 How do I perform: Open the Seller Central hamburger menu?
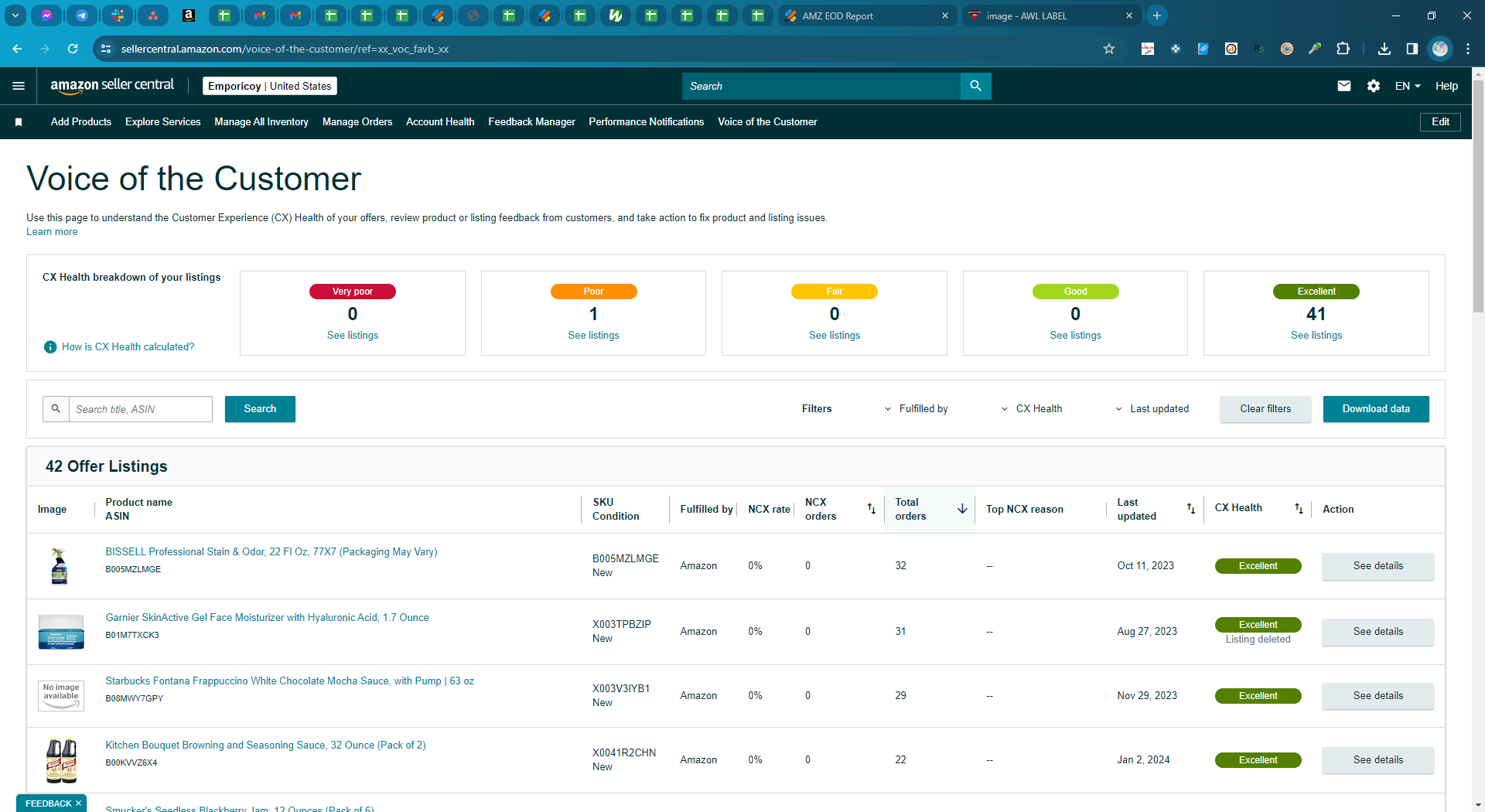[19, 86]
